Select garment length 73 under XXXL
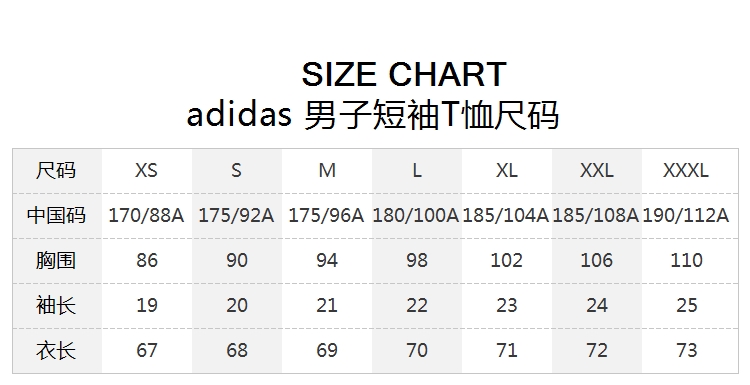The image size is (750, 385). (x=687, y=350)
